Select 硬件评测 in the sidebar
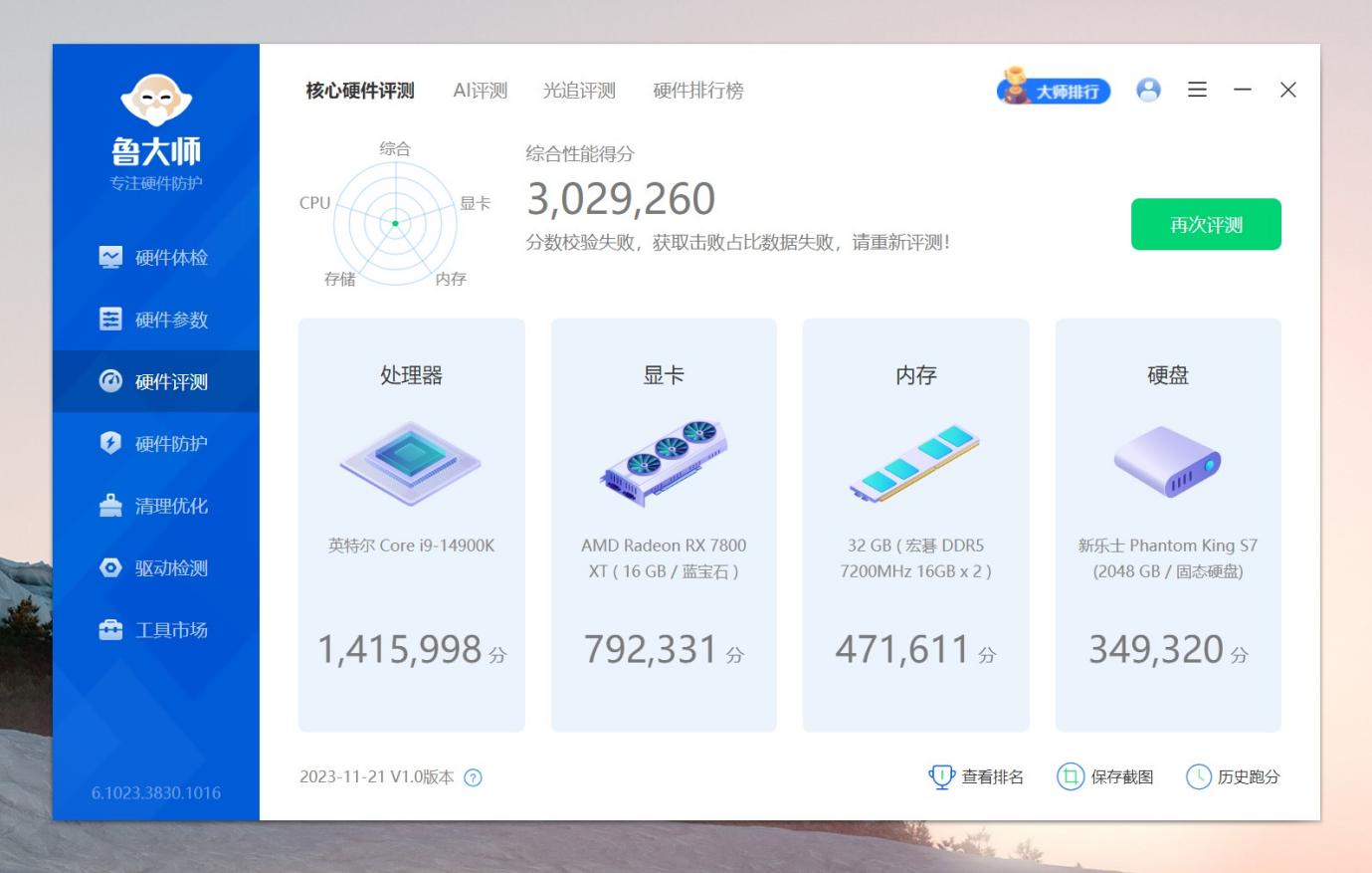The width and height of the screenshot is (1372, 873). [156, 381]
